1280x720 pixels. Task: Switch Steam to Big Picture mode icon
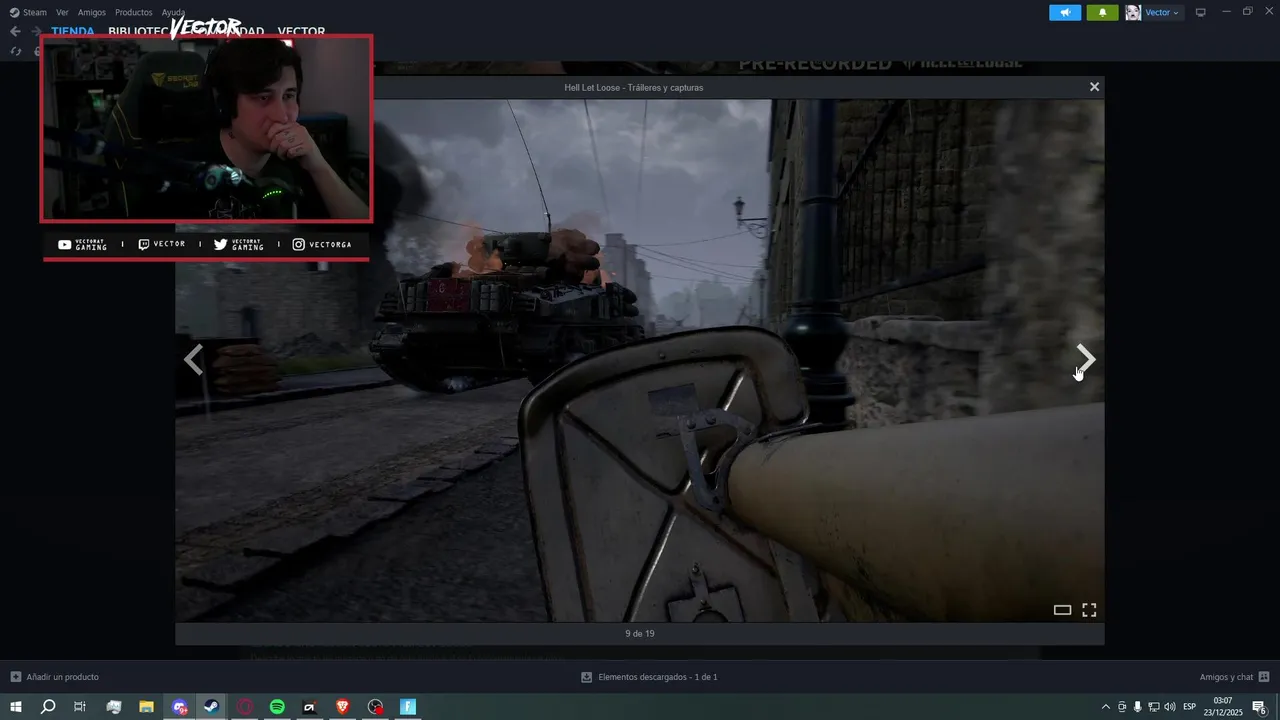(1201, 12)
